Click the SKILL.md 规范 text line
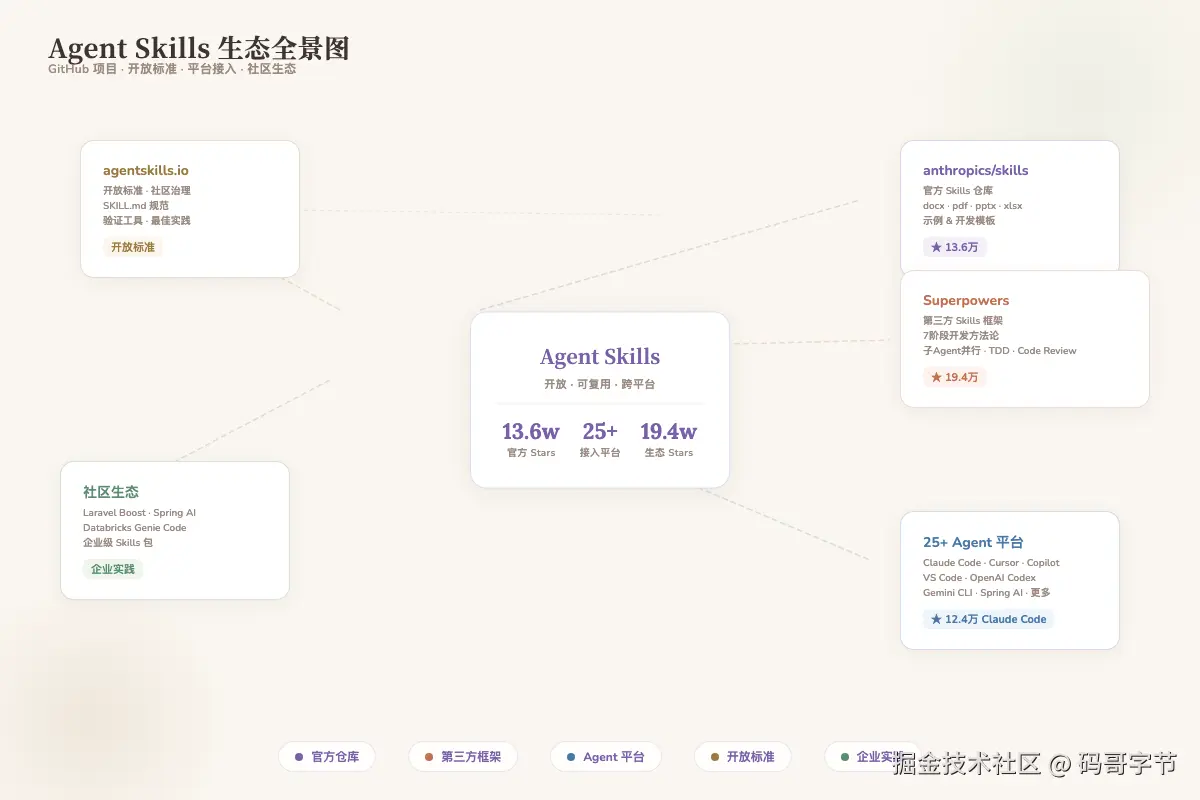This screenshot has width=1200, height=800. coord(136,206)
